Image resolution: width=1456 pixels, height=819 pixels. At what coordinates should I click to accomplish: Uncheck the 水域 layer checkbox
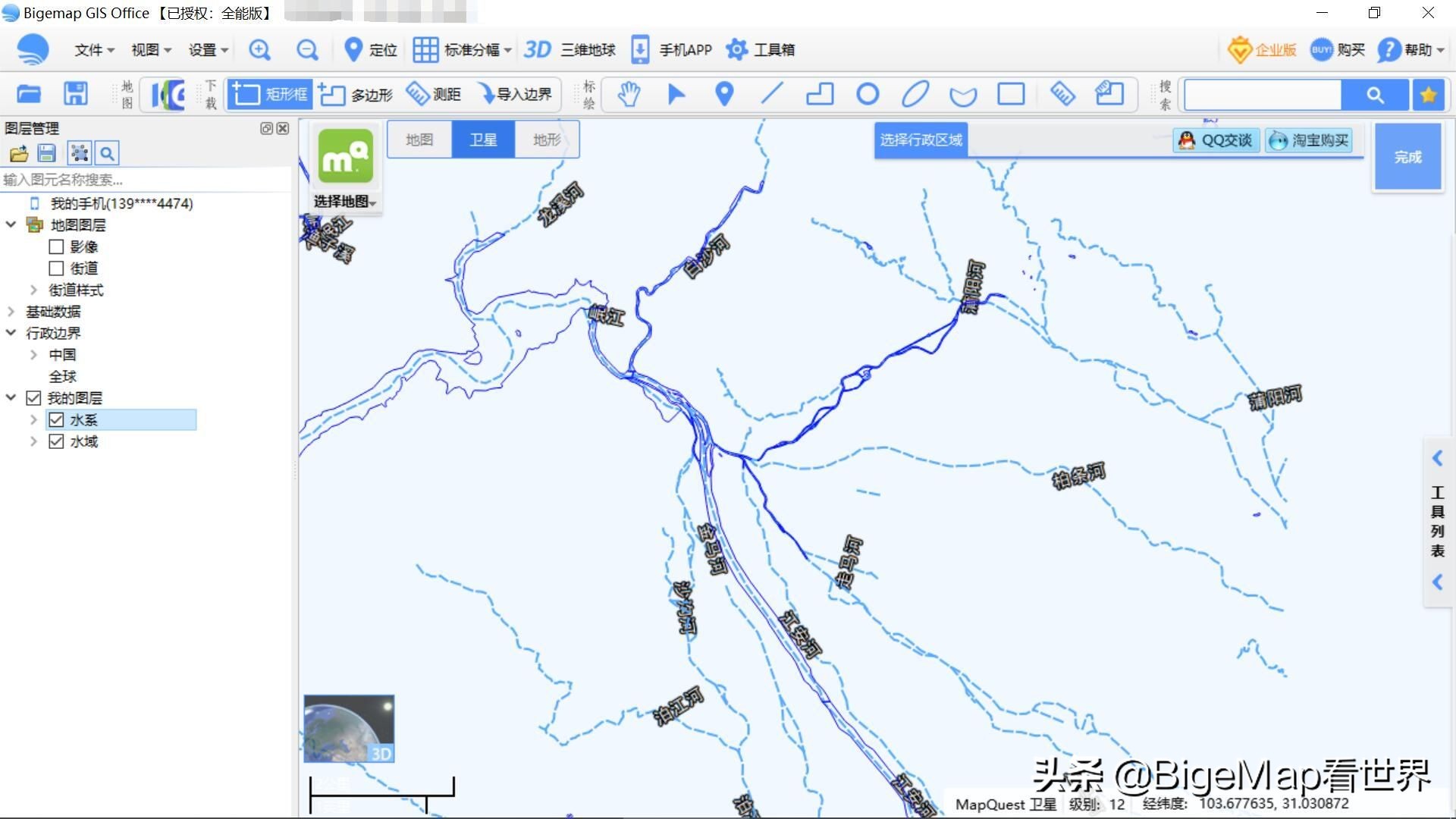point(56,441)
